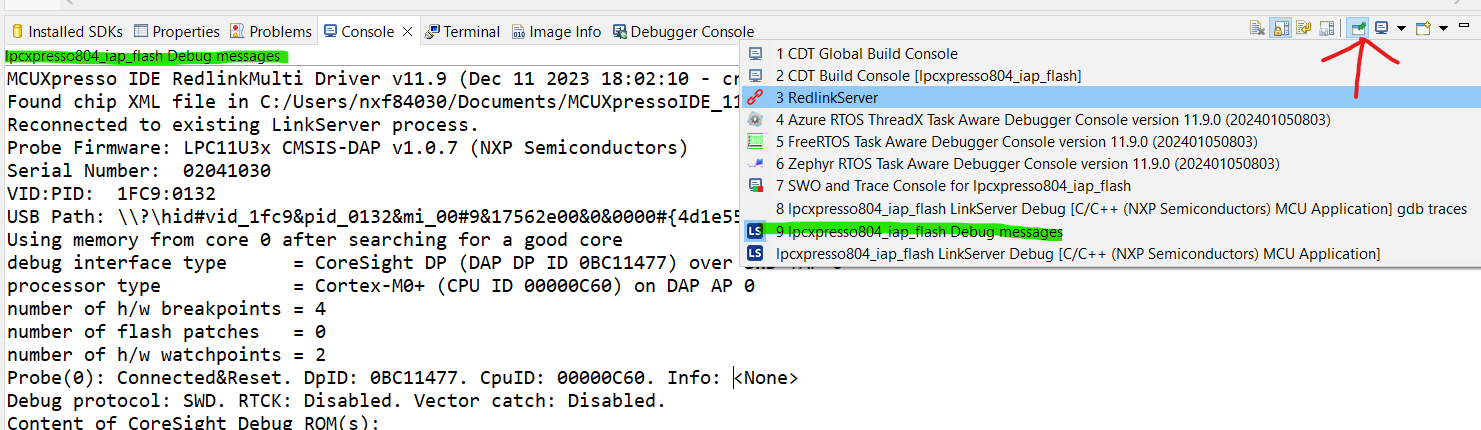Toggle the Scroll Lock button
The image size is (1481, 430).
[x=1280, y=29]
